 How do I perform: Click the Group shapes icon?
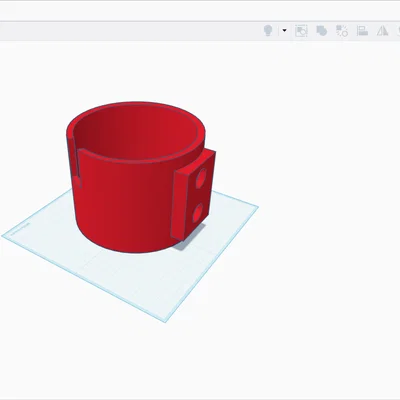pos(301,31)
